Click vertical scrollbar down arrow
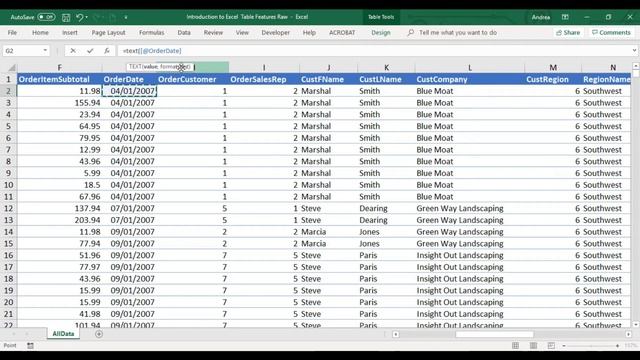The image size is (640, 360). (636, 325)
